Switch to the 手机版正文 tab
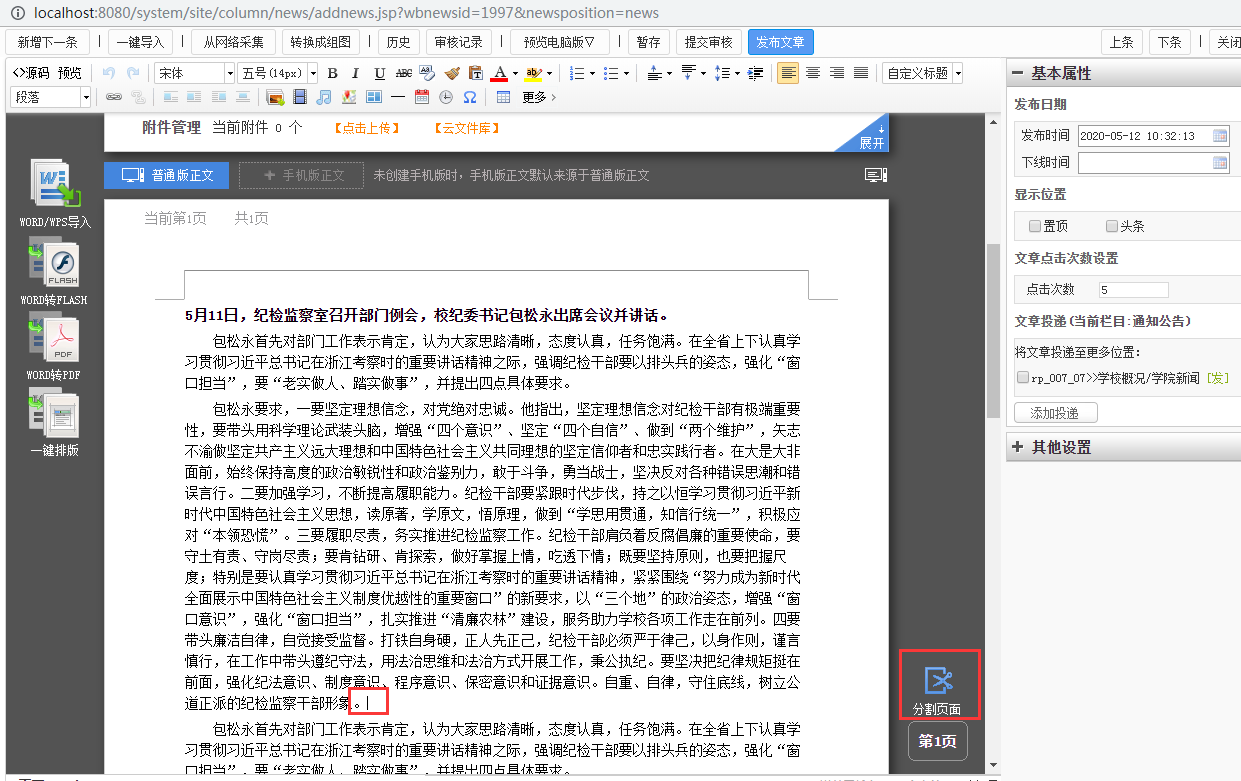This screenshot has width=1241, height=781. coord(302,175)
